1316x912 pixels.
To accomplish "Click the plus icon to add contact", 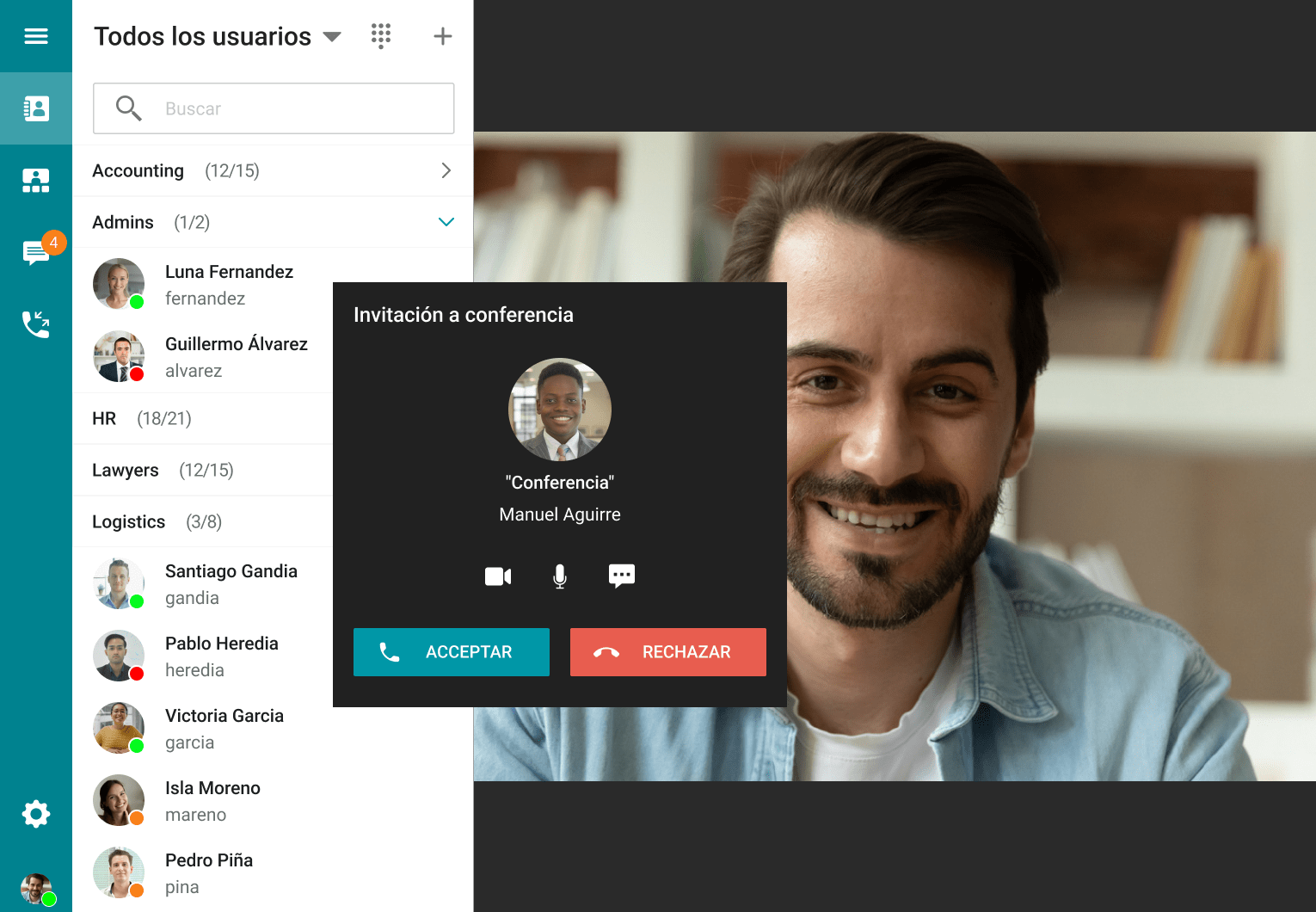I will coord(442,36).
